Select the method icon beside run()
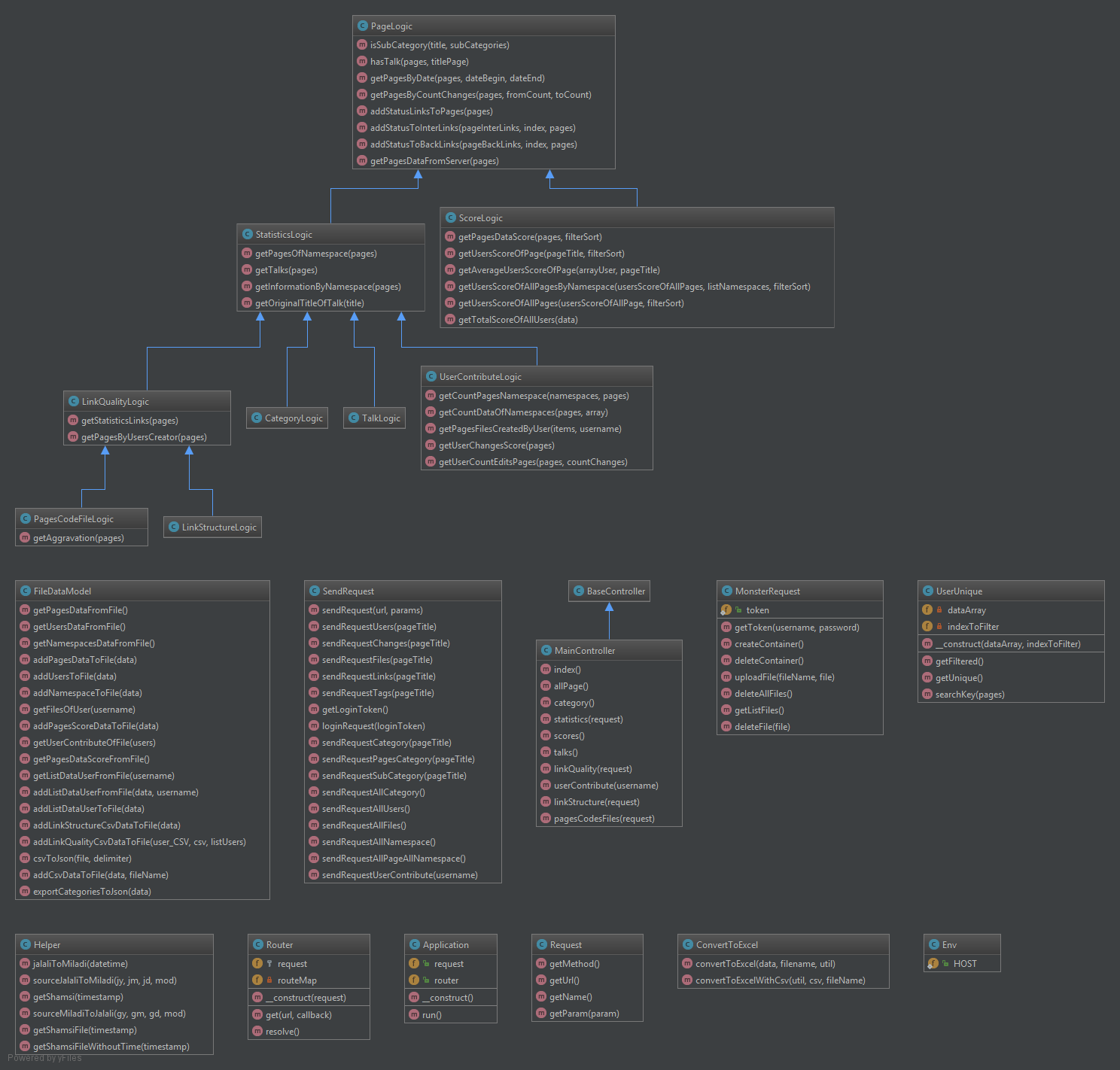1120x1070 pixels. [x=414, y=1014]
